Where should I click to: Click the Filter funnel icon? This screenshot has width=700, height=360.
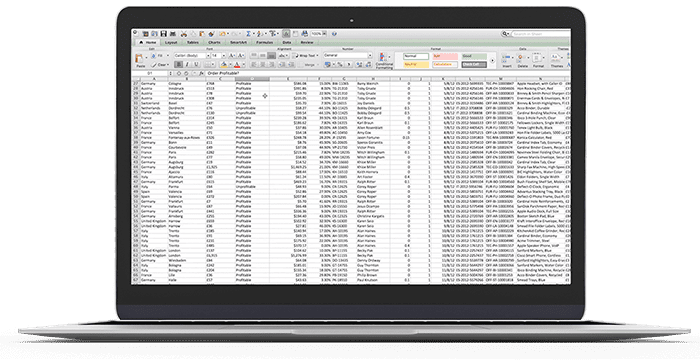click(272, 34)
